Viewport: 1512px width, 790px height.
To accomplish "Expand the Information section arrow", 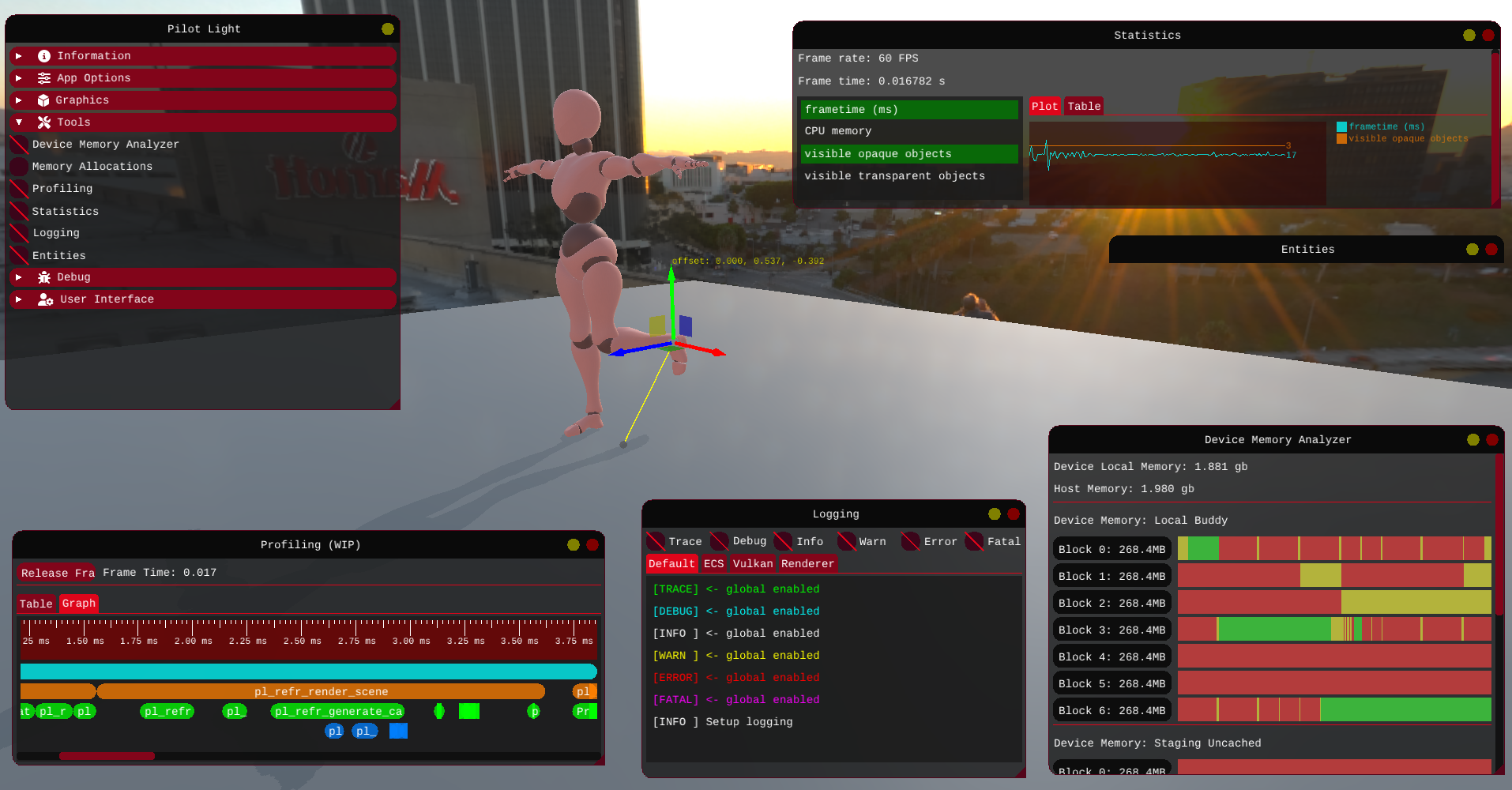I will pyautogui.click(x=19, y=56).
